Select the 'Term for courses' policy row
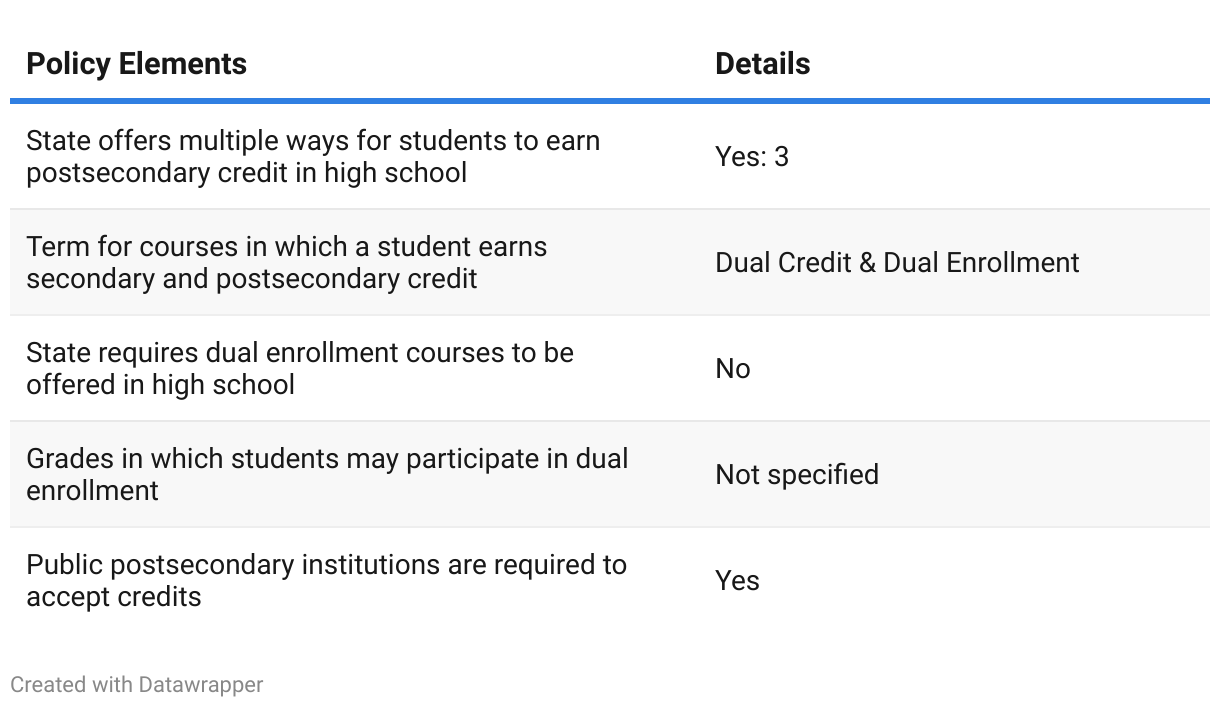Image resolution: width=1220 pixels, height=708 pixels. point(610,263)
